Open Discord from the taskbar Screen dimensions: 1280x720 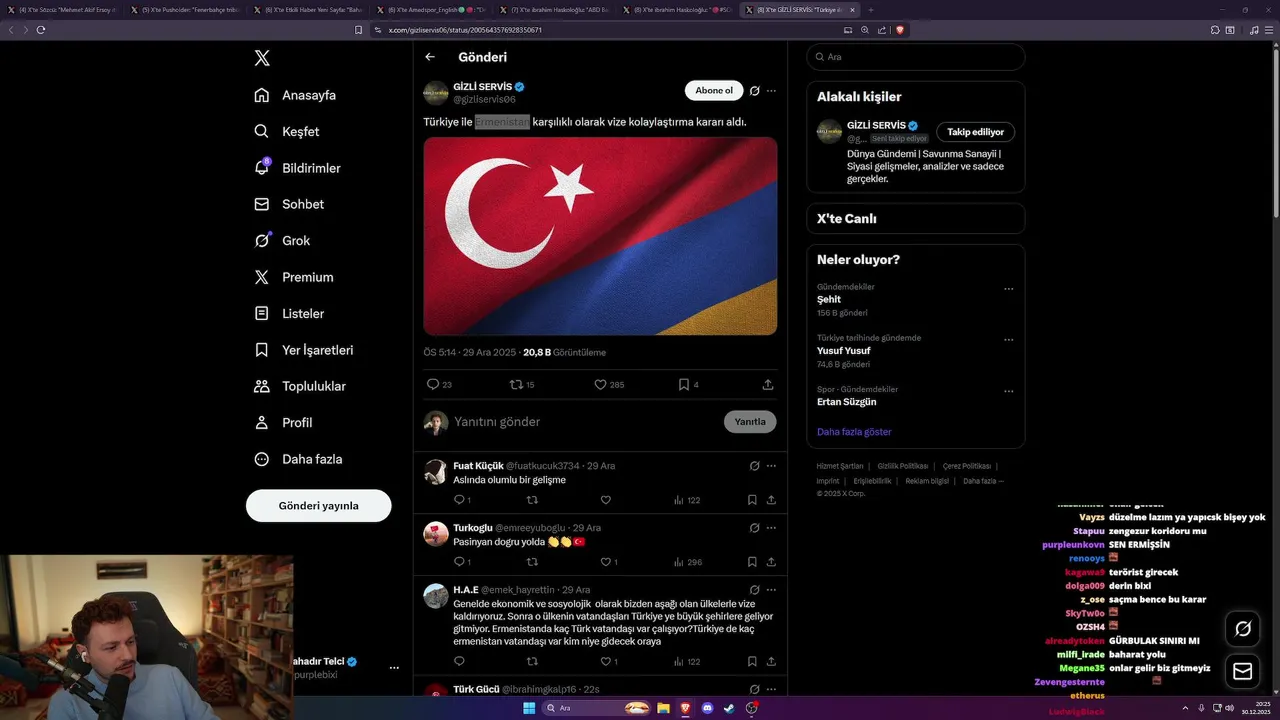[707, 708]
